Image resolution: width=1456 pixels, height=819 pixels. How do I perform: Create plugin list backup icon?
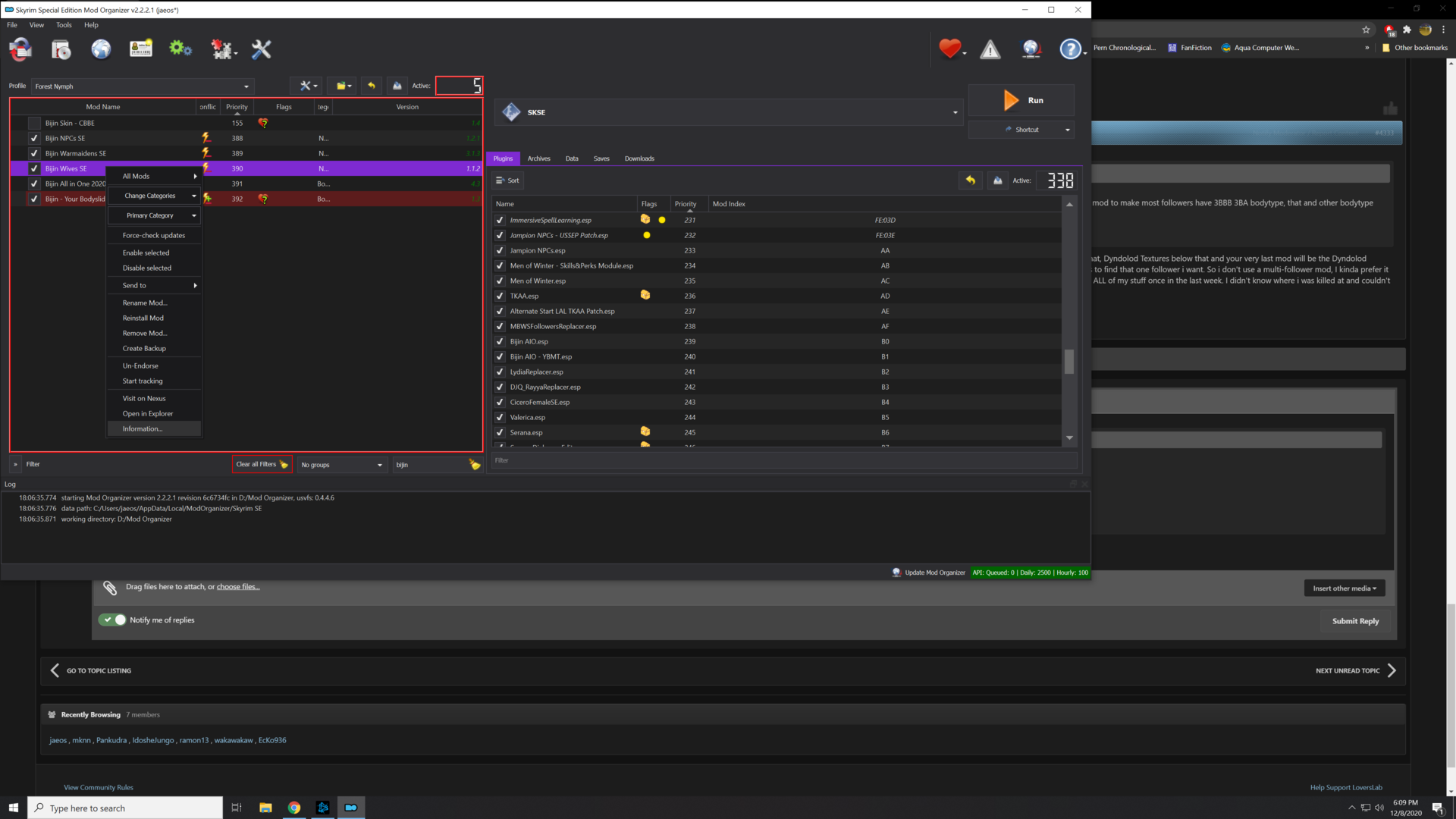pyautogui.click(x=997, y=180)
